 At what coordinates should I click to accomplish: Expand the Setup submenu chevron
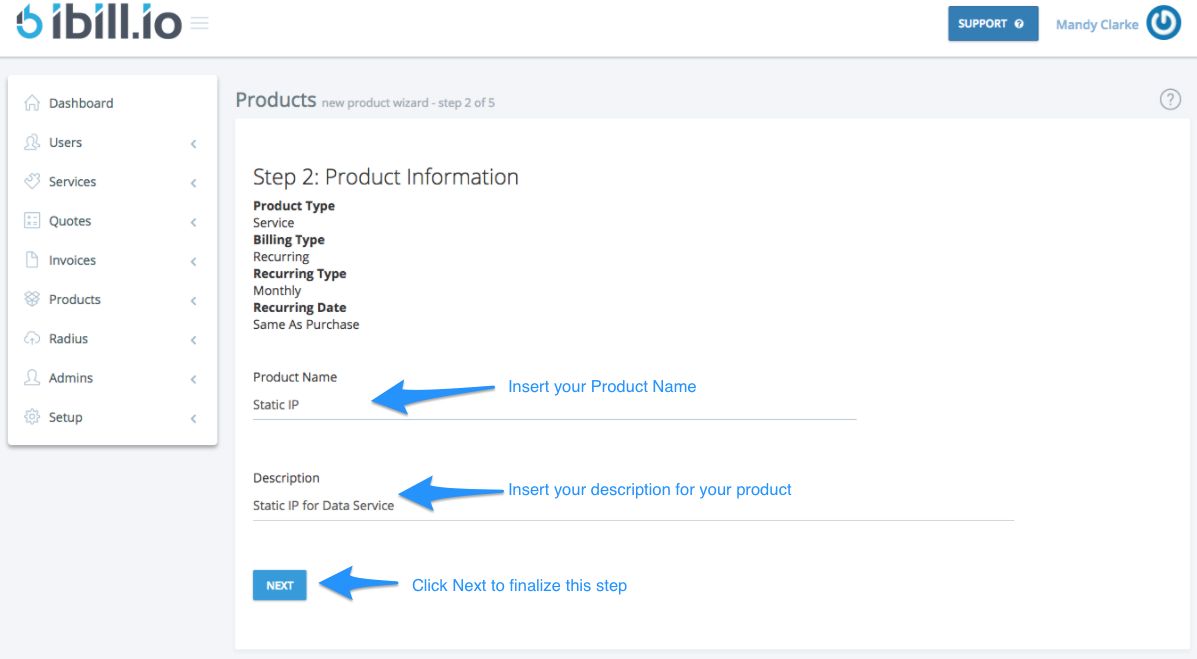[x=193, y=418]
